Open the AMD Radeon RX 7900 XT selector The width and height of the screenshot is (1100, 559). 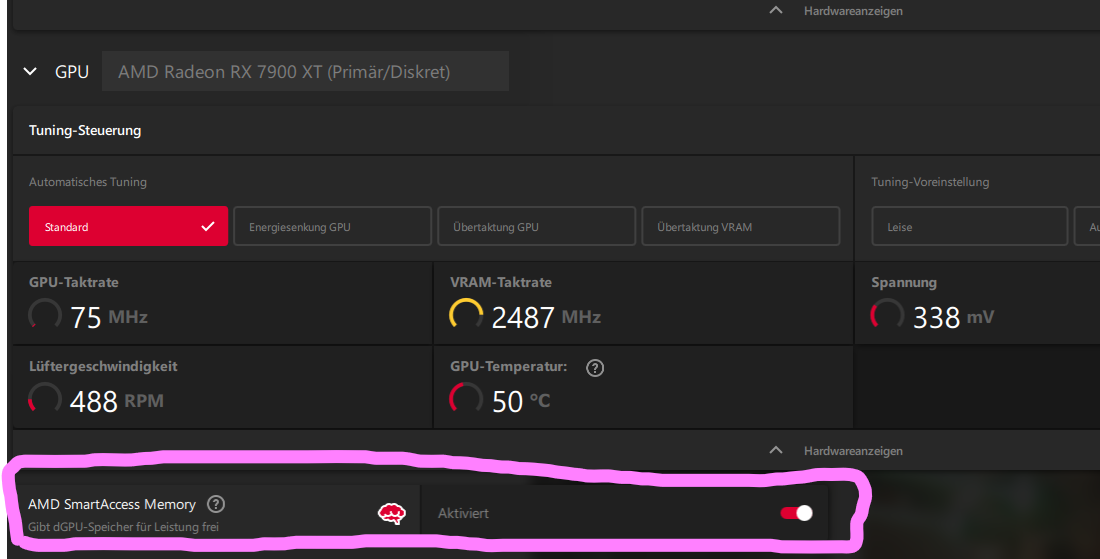(305, 71)
